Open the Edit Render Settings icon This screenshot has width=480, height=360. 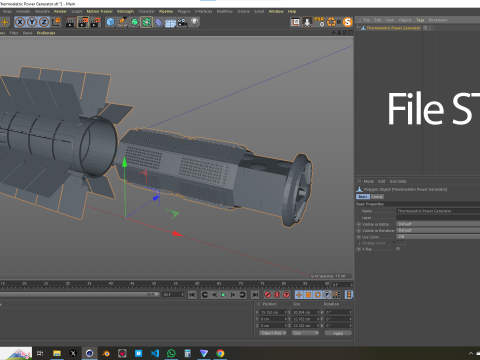pyautogui.click(x=95, y=22)
